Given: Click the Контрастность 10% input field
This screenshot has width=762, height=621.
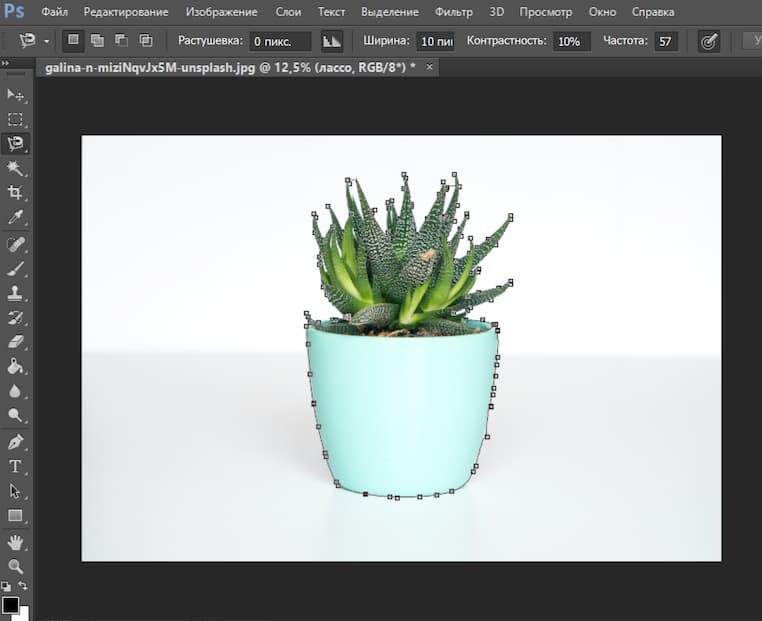Looking at the screenshot, I should 572,41.
